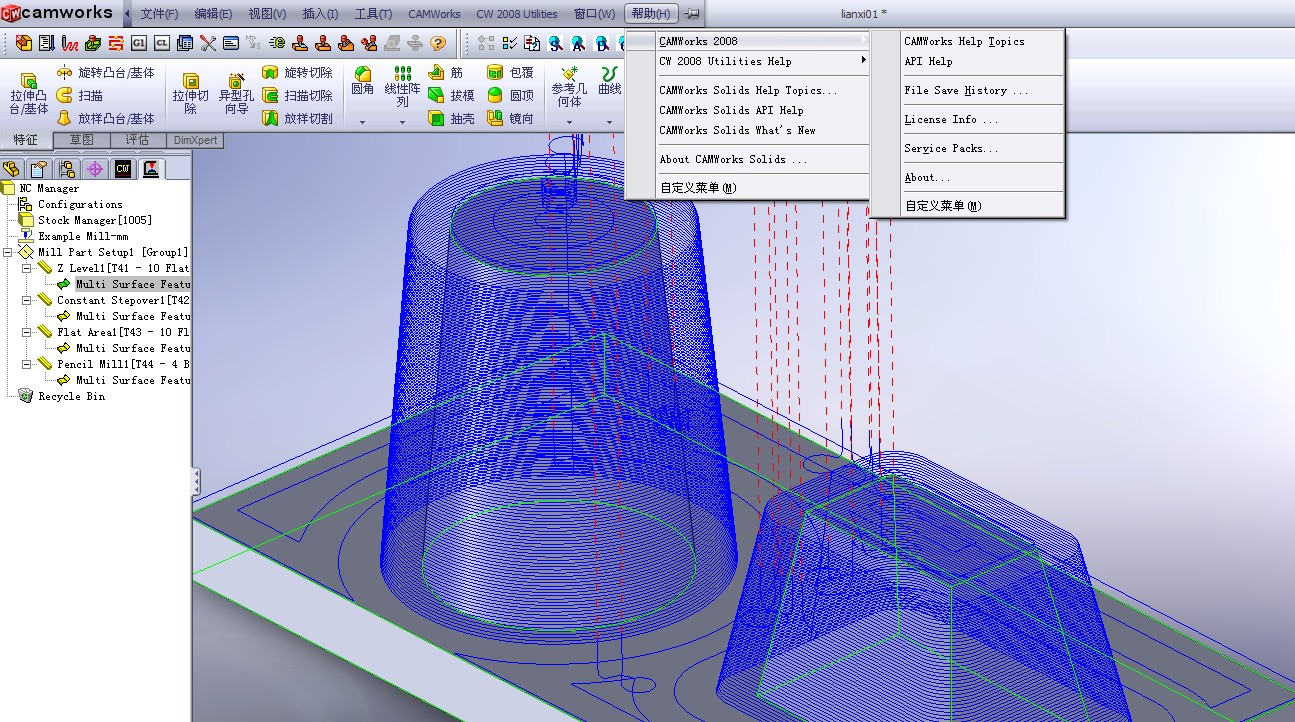Click the fillet (圆角) tool icon
The image size is (1295, 722).
(363, 74)
